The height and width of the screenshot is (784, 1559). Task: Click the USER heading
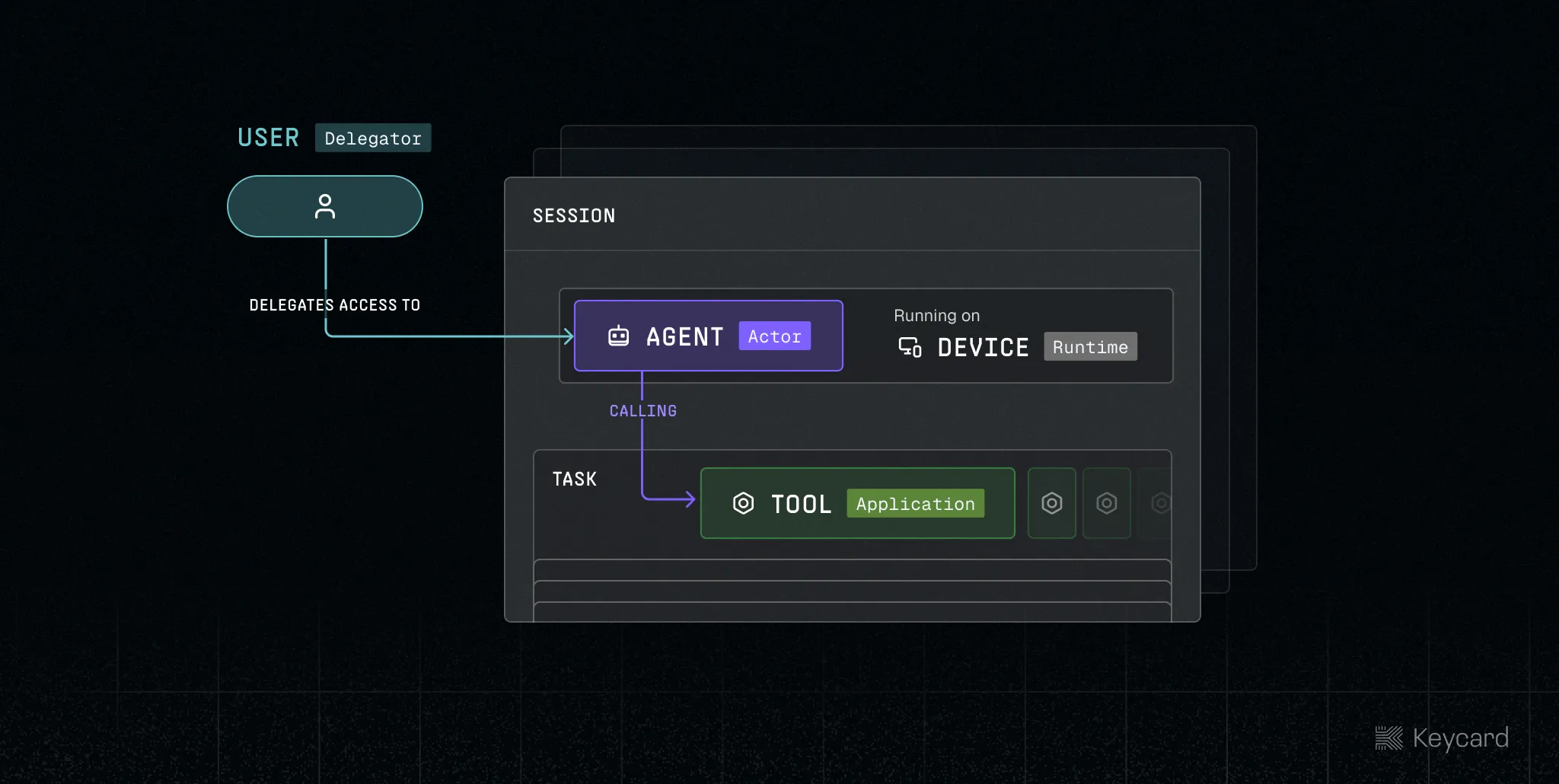tap(269, 138)
